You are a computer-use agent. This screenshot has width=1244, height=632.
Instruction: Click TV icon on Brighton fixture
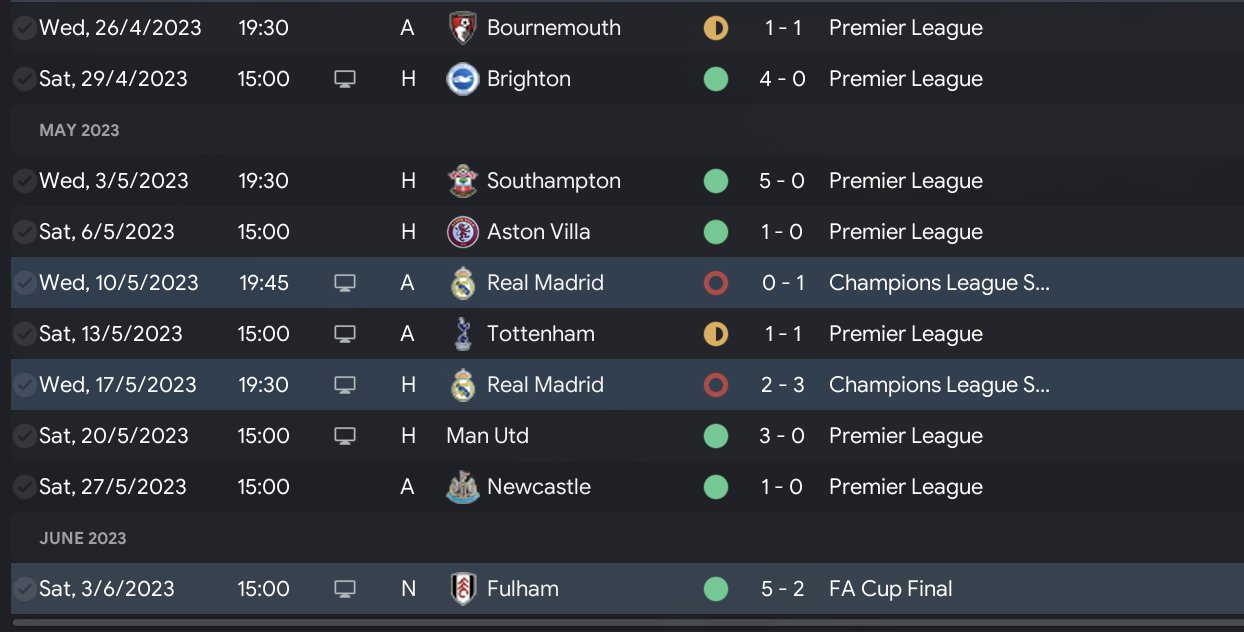[344, 79]
